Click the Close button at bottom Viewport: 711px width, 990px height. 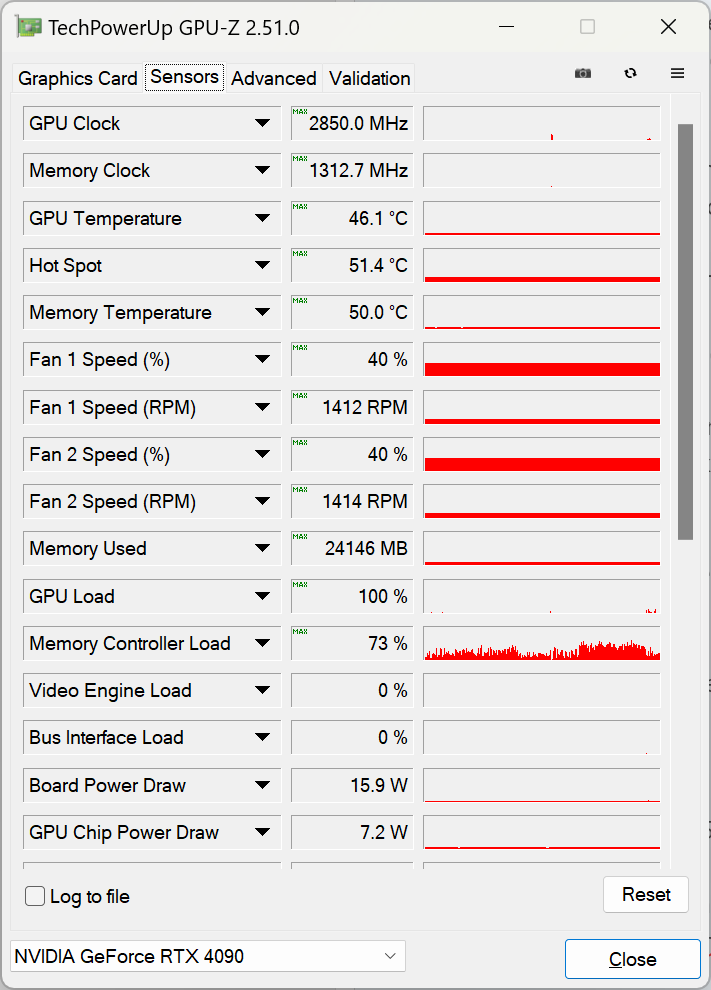pos(633,959)
